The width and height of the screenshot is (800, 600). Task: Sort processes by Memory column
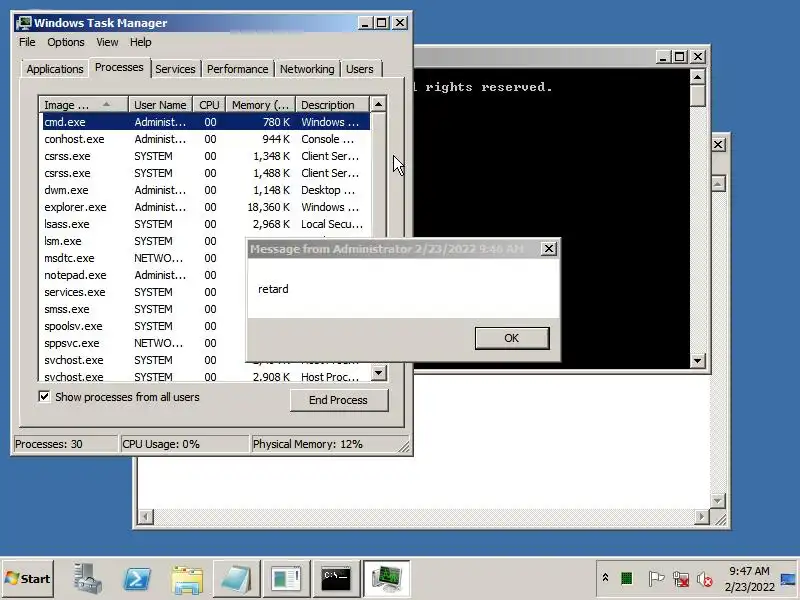261,105
